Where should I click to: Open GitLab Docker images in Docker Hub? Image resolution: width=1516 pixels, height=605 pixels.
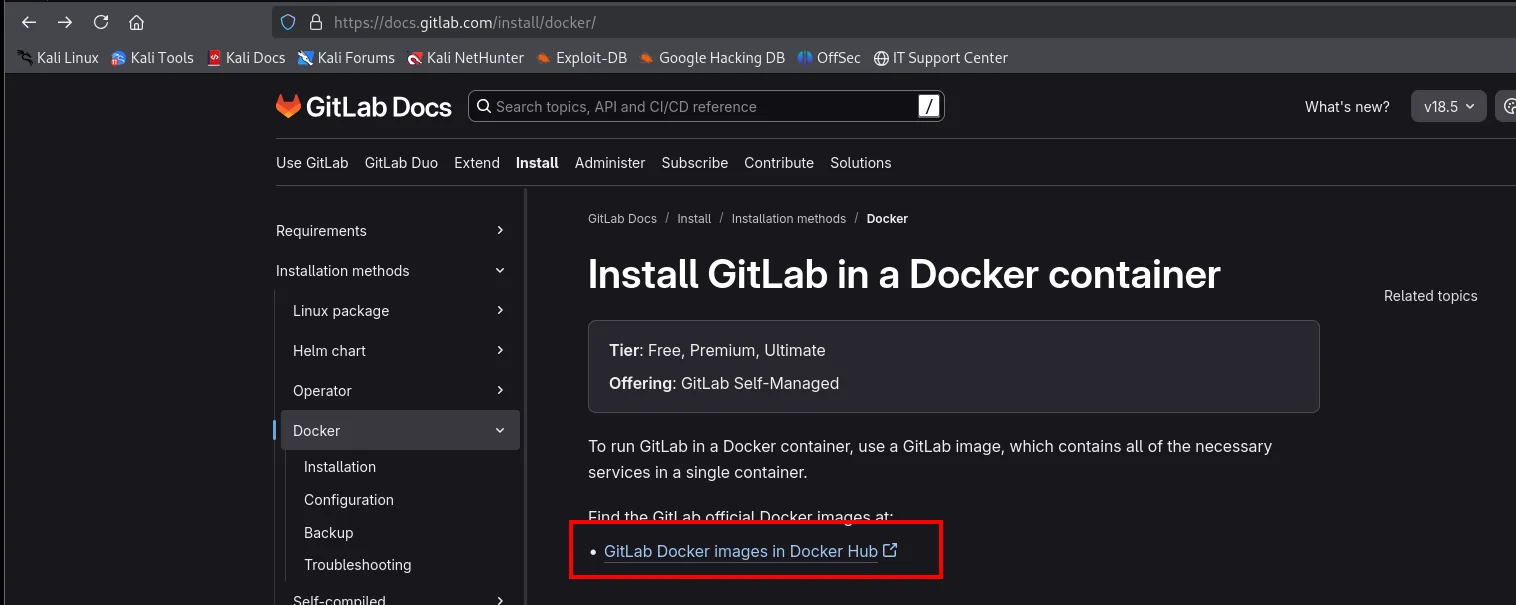tap(741, 551)
